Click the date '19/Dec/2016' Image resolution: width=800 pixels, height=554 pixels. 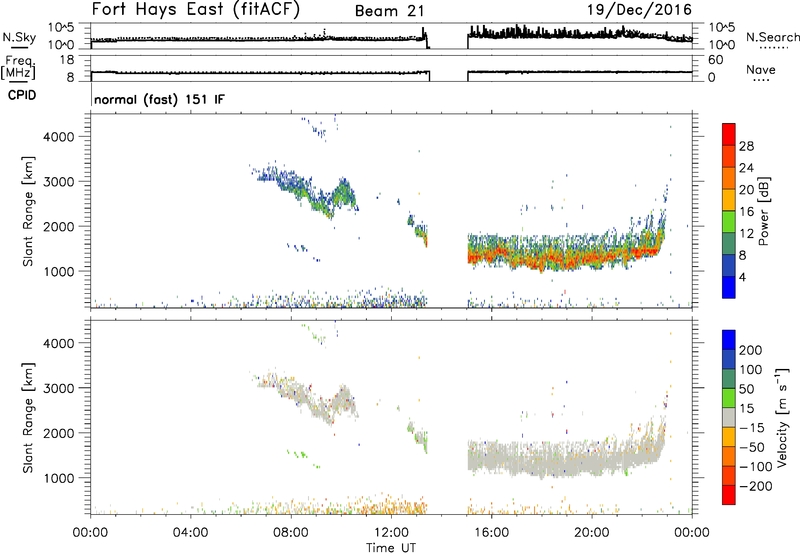(639, 10)
